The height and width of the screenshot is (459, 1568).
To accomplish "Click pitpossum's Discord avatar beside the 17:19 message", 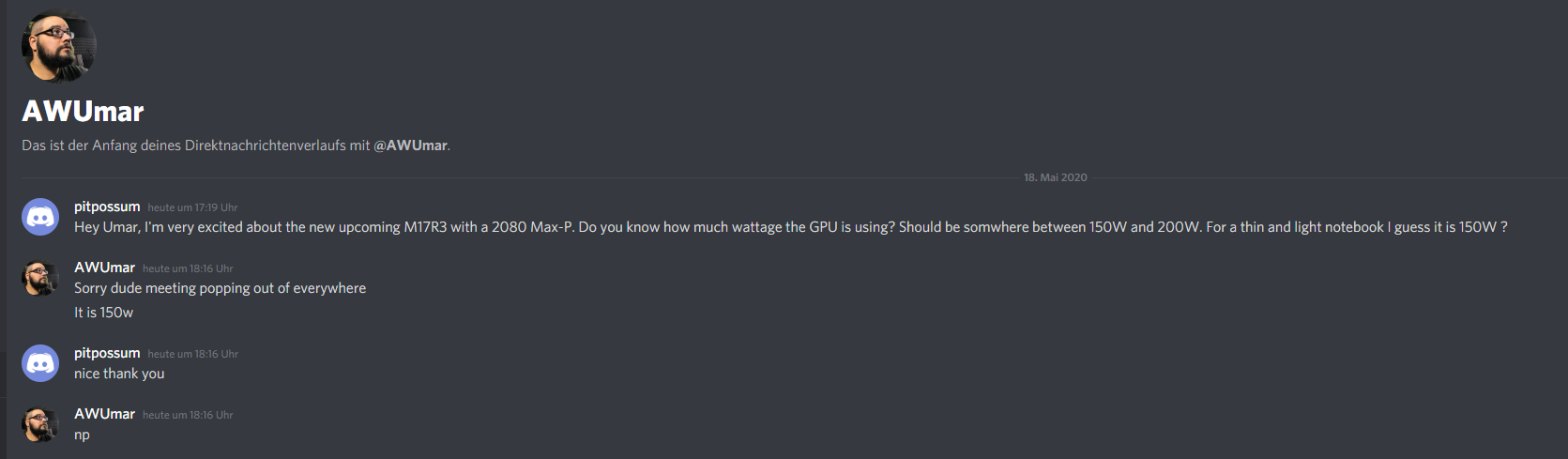I will click(40, 217).
